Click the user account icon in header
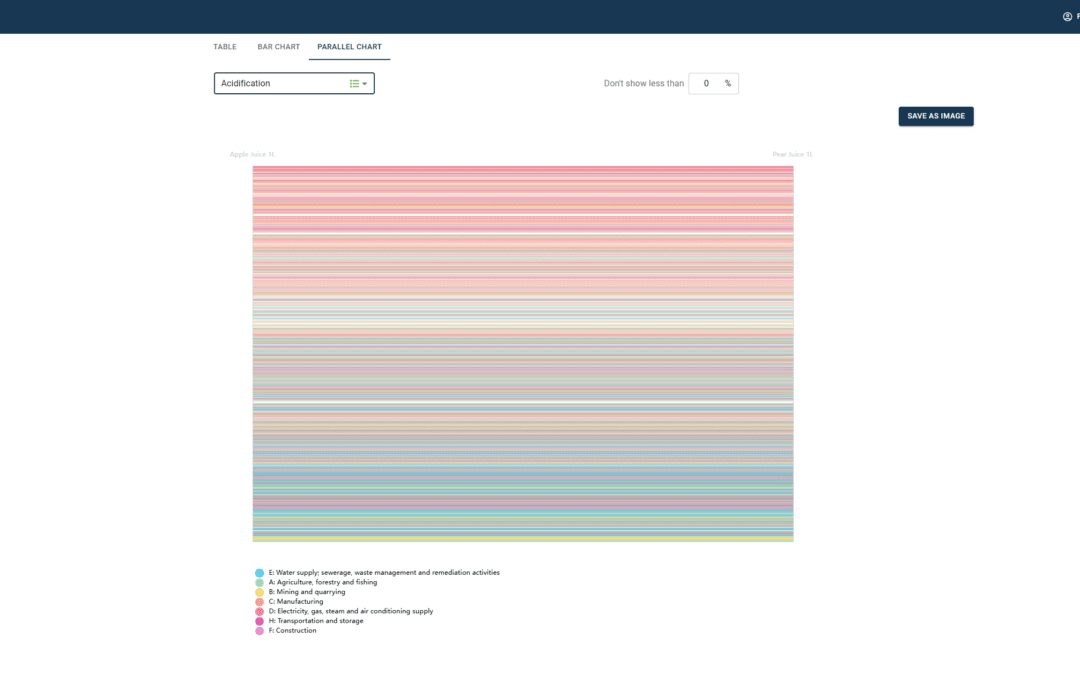 [x=1067, y=16]
